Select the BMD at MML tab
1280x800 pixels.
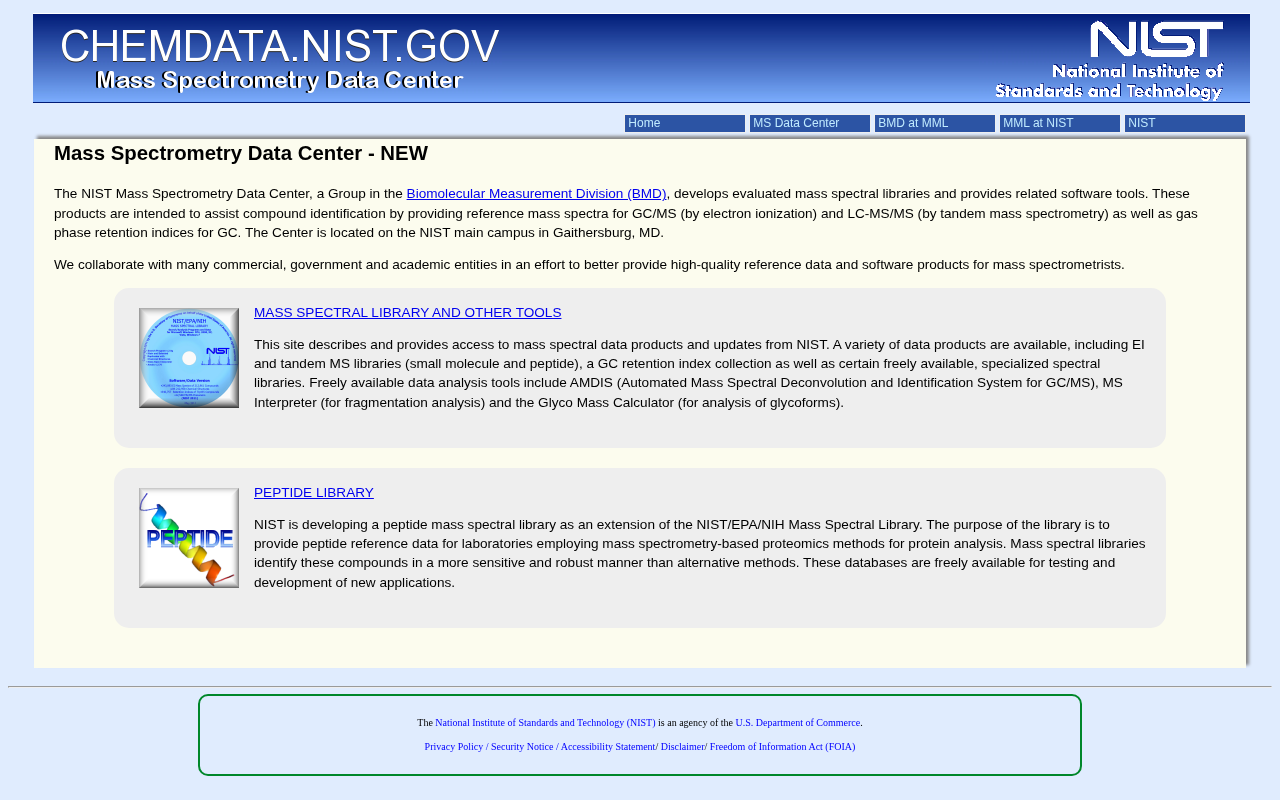935,123
